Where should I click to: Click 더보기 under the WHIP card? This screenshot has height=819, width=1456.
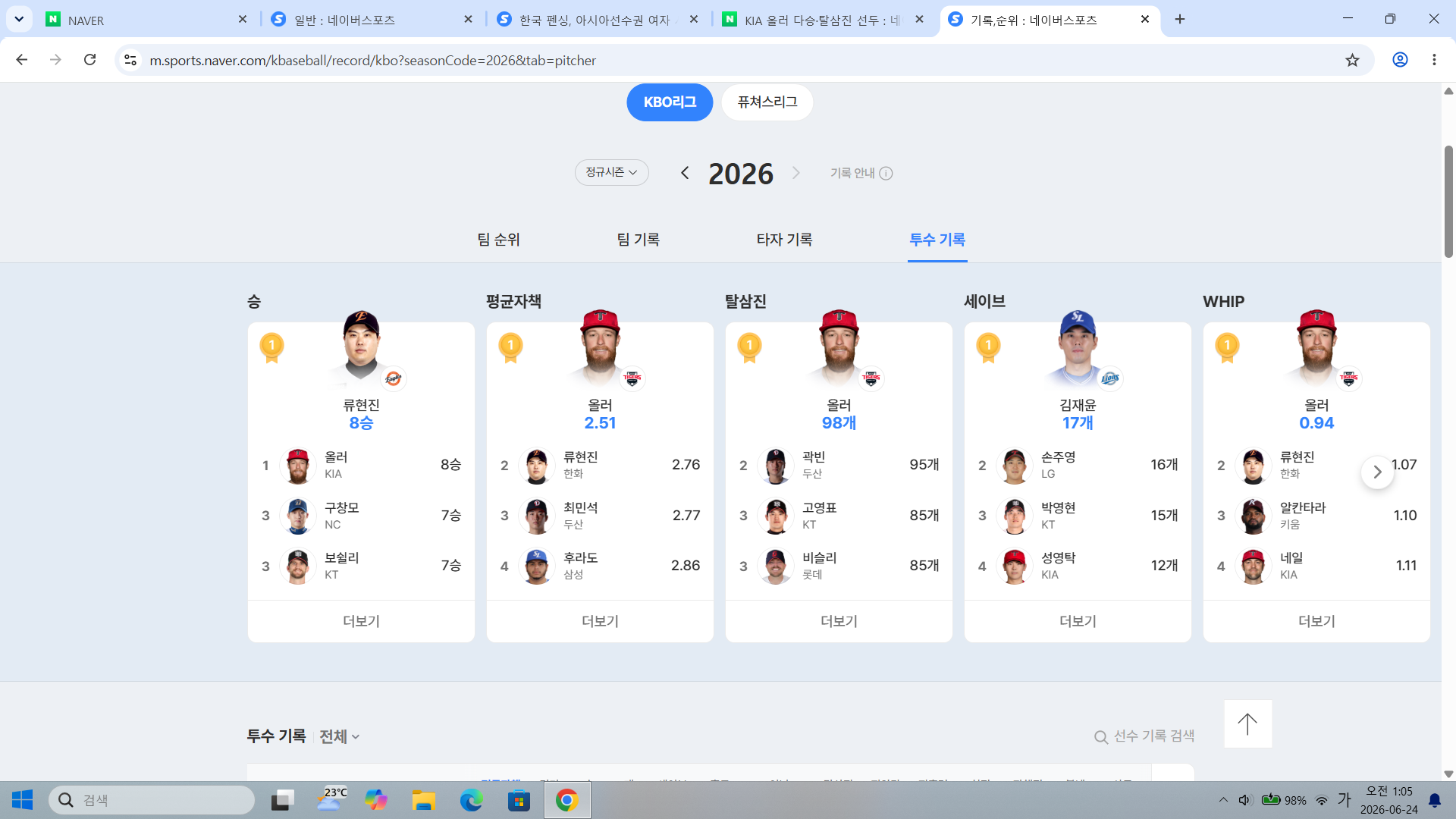(1316, 621)
